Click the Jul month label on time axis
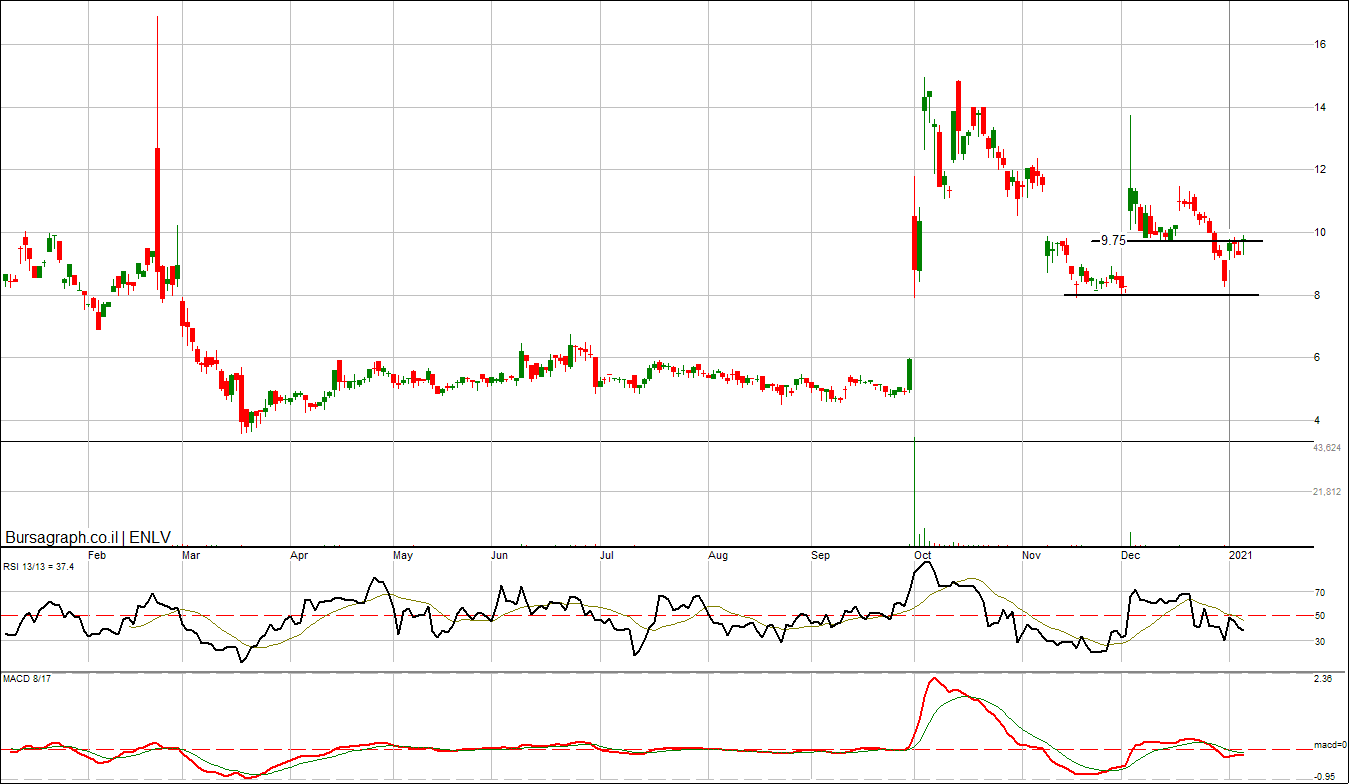Image resolution: width=1349 pixels, height=784 pixels. click(x=605, y=553)
